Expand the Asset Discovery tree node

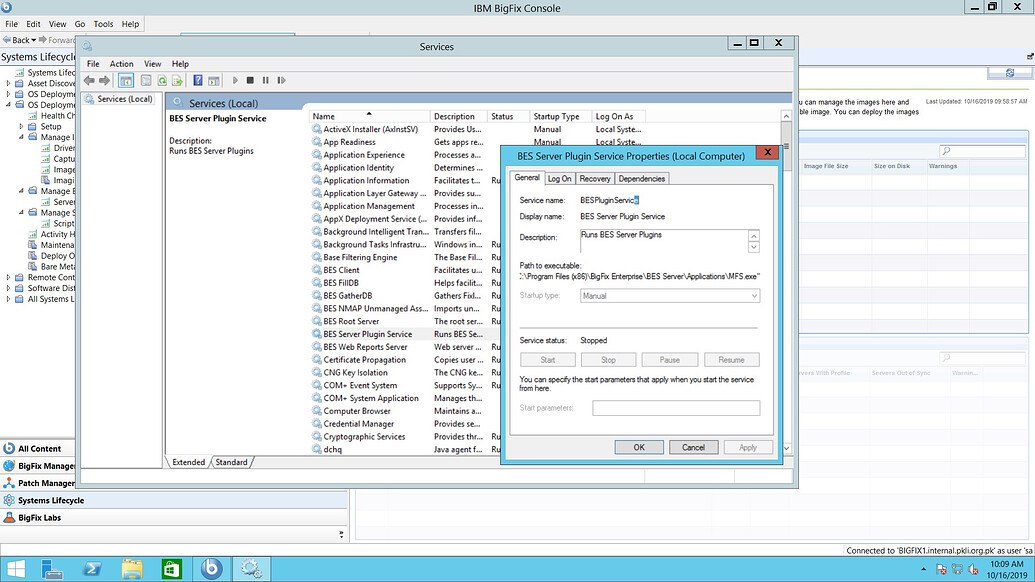7,82
